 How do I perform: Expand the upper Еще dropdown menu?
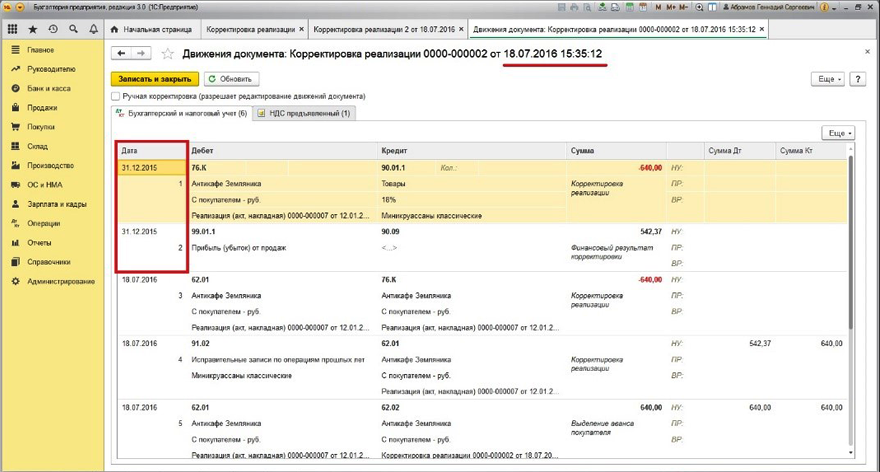pyautogui.click(x=826, y=78)
